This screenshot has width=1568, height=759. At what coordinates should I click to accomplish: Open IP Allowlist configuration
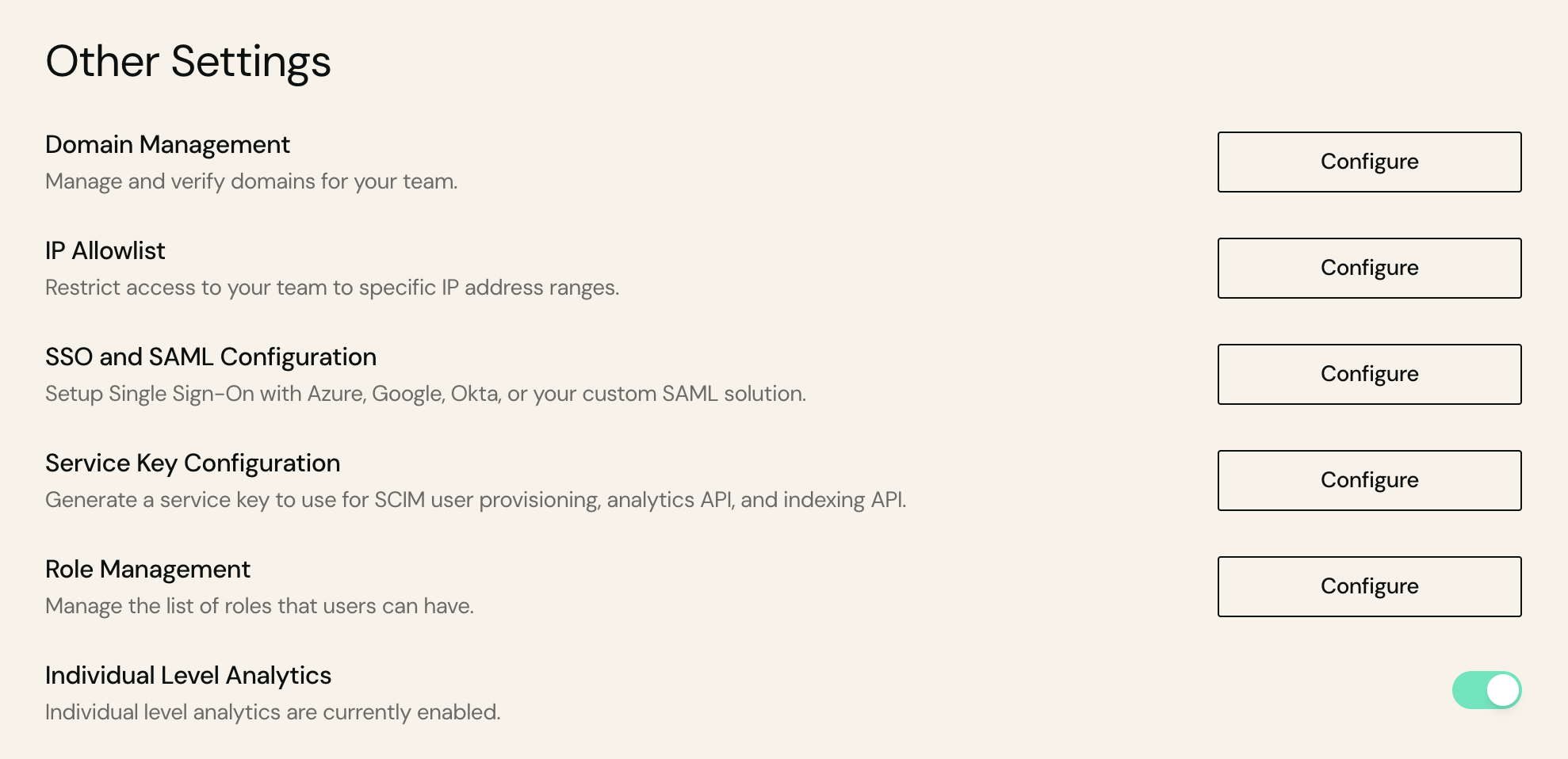[1369, 268]
